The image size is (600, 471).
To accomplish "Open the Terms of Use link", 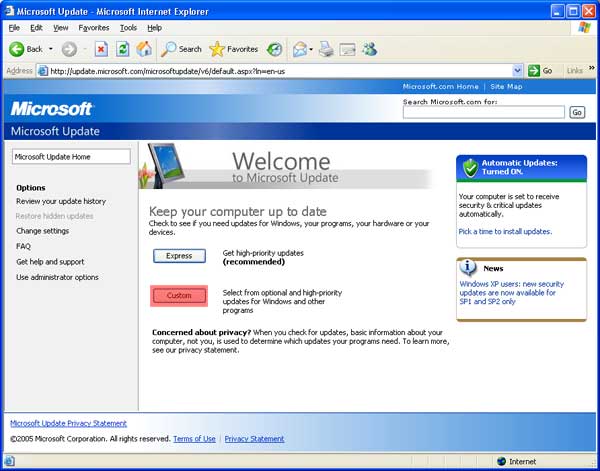I will (x=194, y=439).
